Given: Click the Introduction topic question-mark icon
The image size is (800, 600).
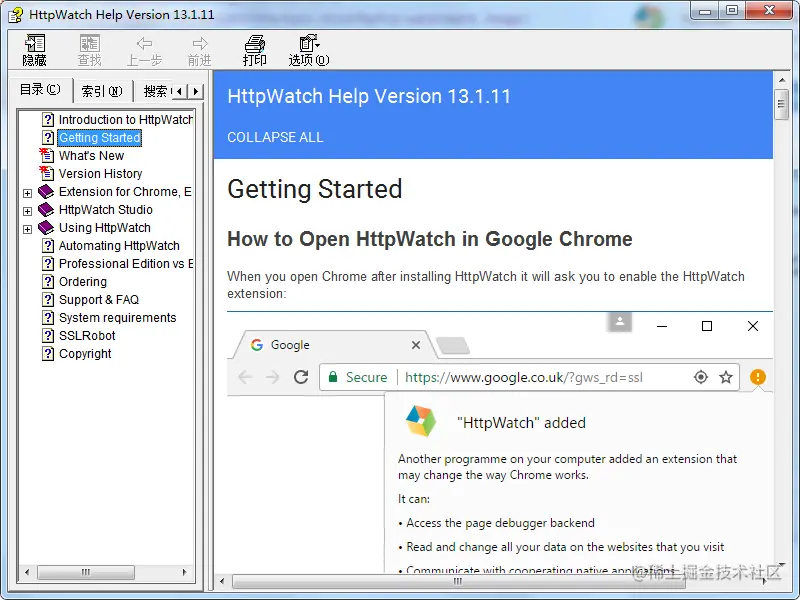Looking at the screenshot, I should (48, 119).
